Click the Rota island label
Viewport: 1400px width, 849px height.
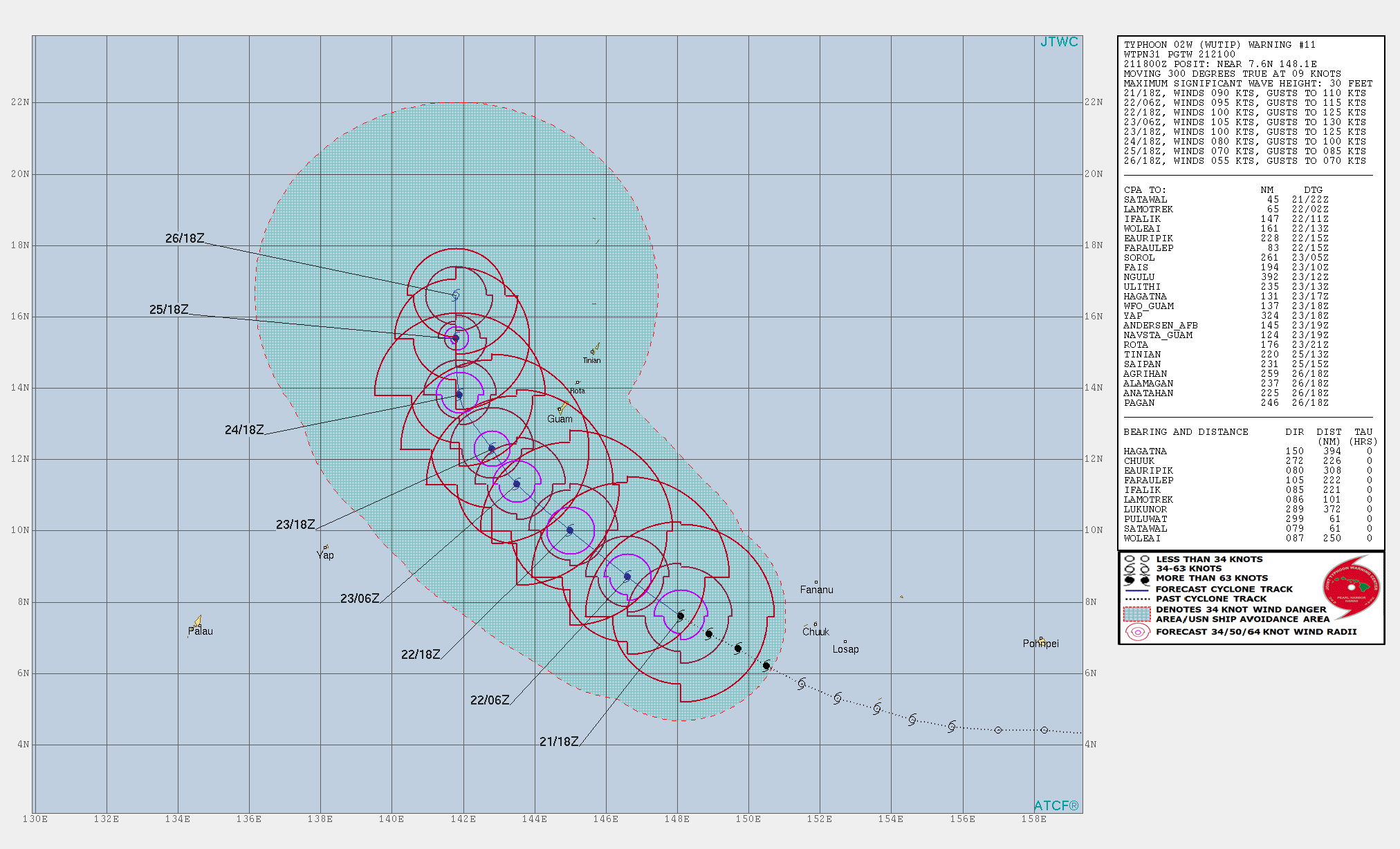tap(578, 391)
